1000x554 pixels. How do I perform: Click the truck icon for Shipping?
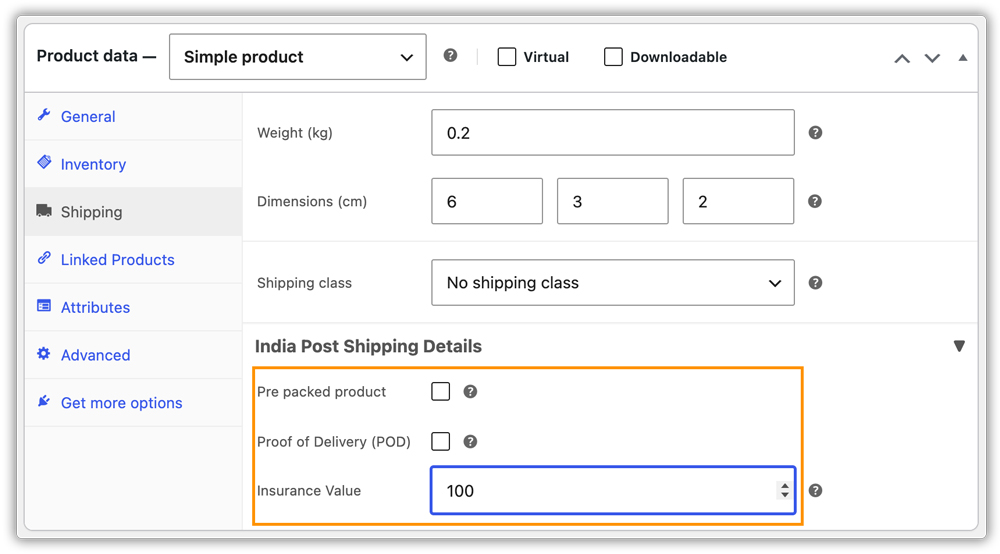pyautogui.click(x=44, y=210)
